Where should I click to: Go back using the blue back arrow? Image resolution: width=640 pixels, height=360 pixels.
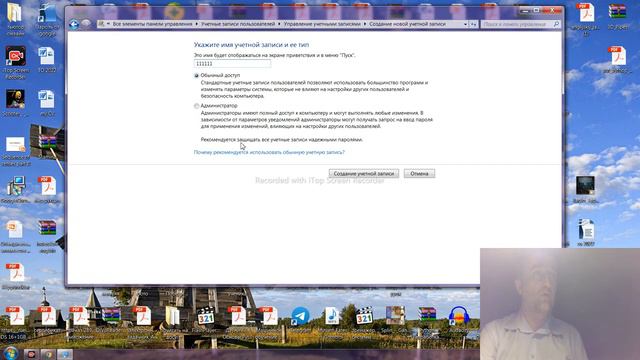[73, 24]
